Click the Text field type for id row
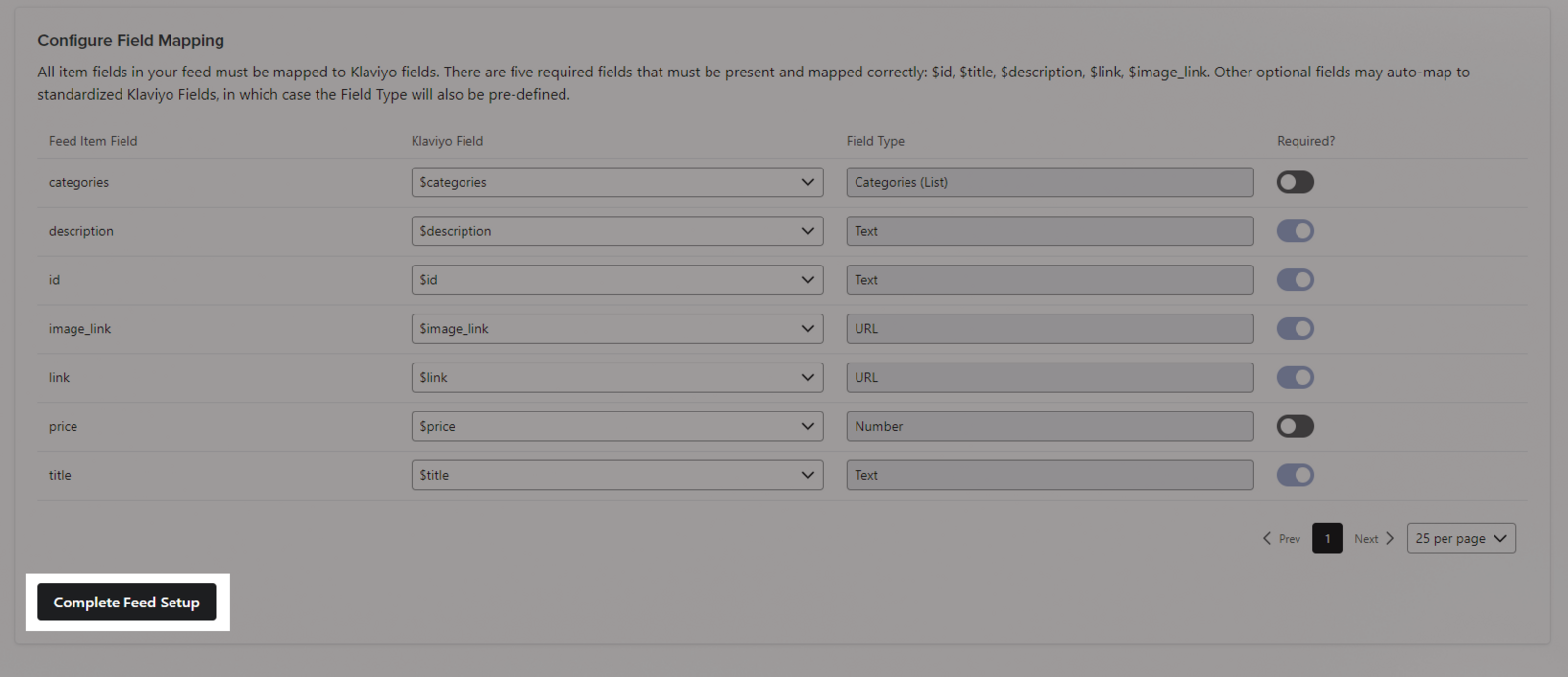Image resolution: width=1568 pixels, height=677 pixels. click(x=1050, y=280)
